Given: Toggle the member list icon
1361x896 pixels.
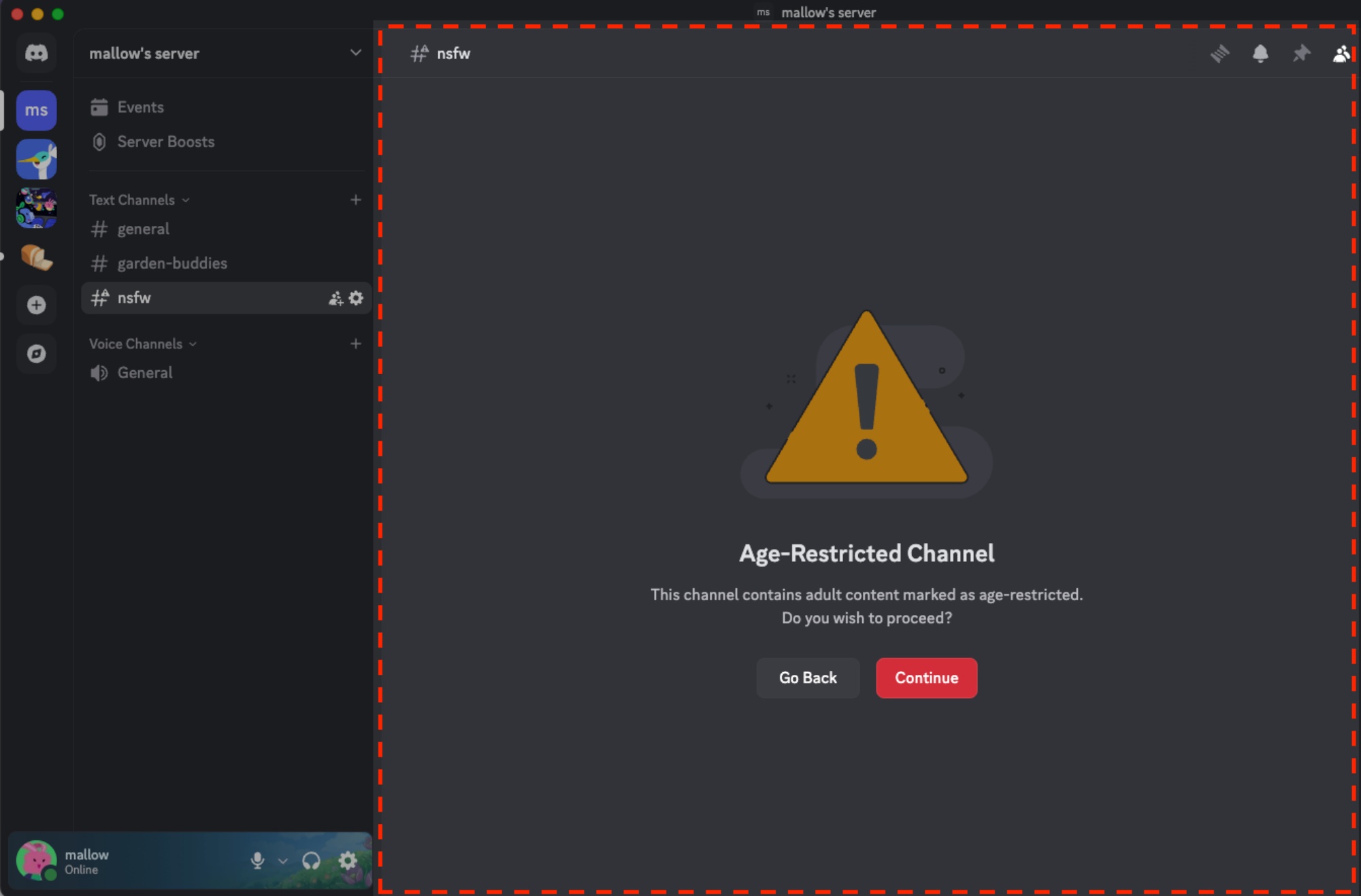Looking at the screenshot, I should pos(1341,54).
